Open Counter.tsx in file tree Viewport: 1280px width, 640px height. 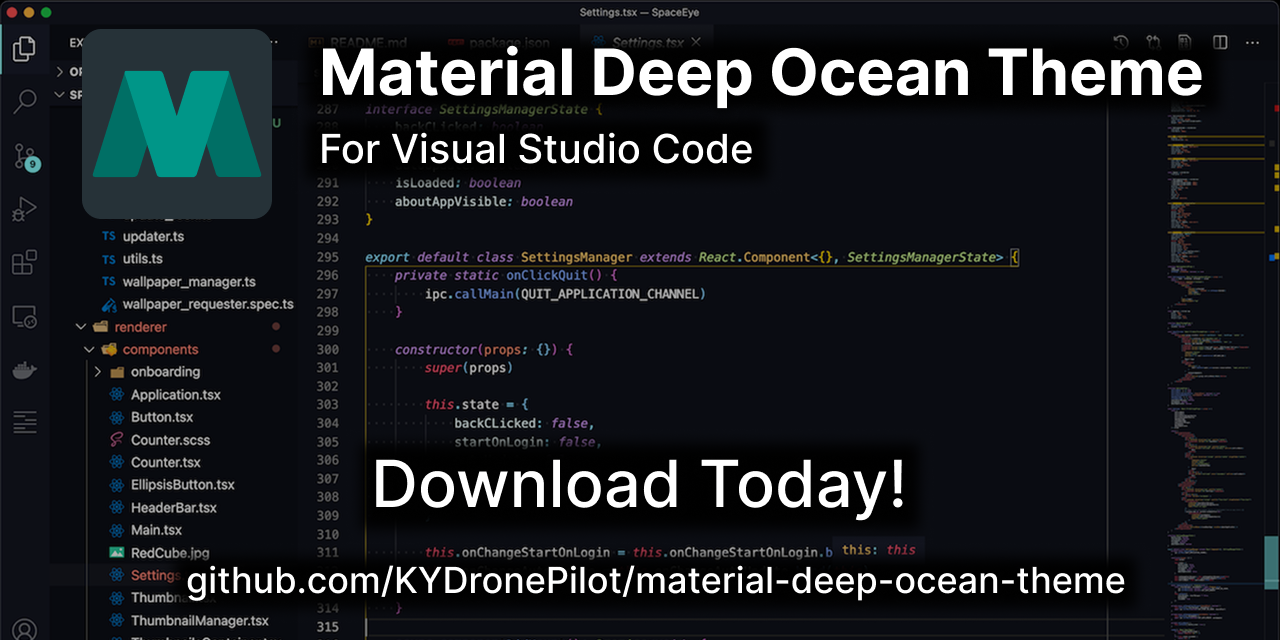pos(166,462)
